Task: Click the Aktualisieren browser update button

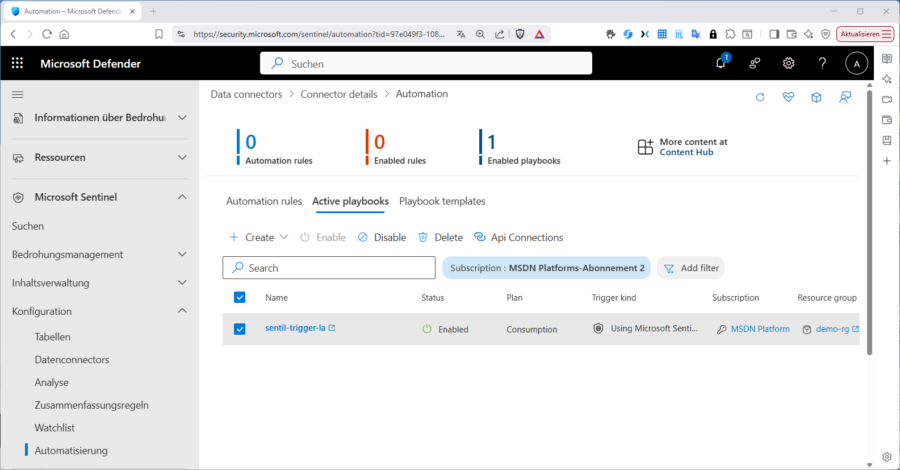Action: (x=865, y=34)
